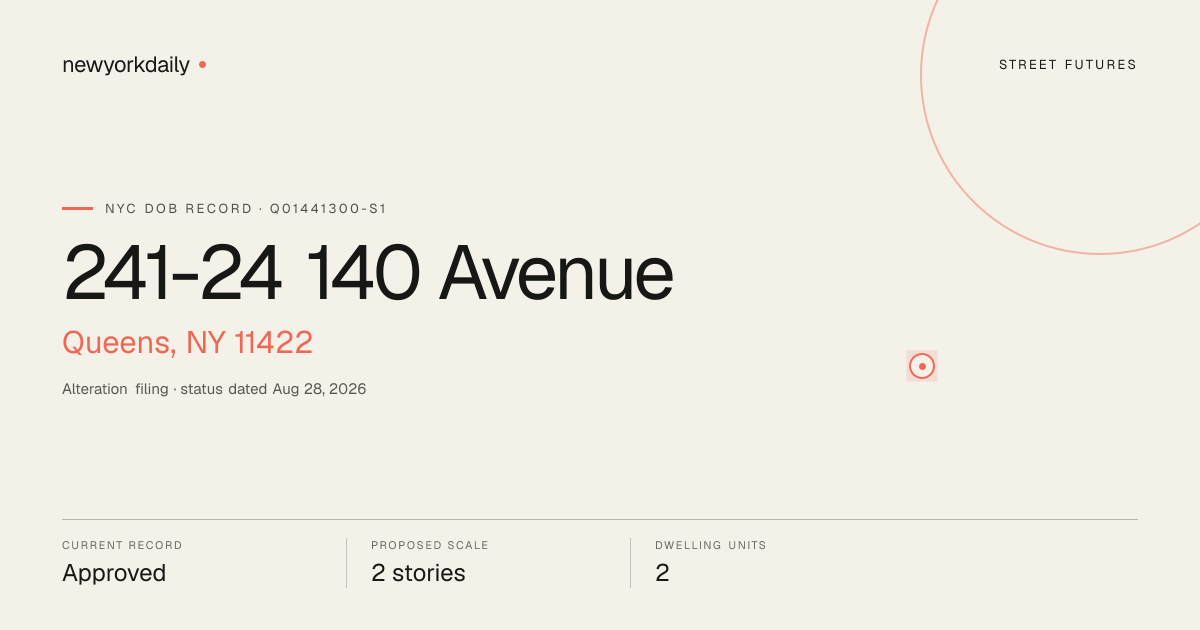Click the 241-24 140 Avenue headline
Screen dimensions: 1200x630
tap(368, 273)
